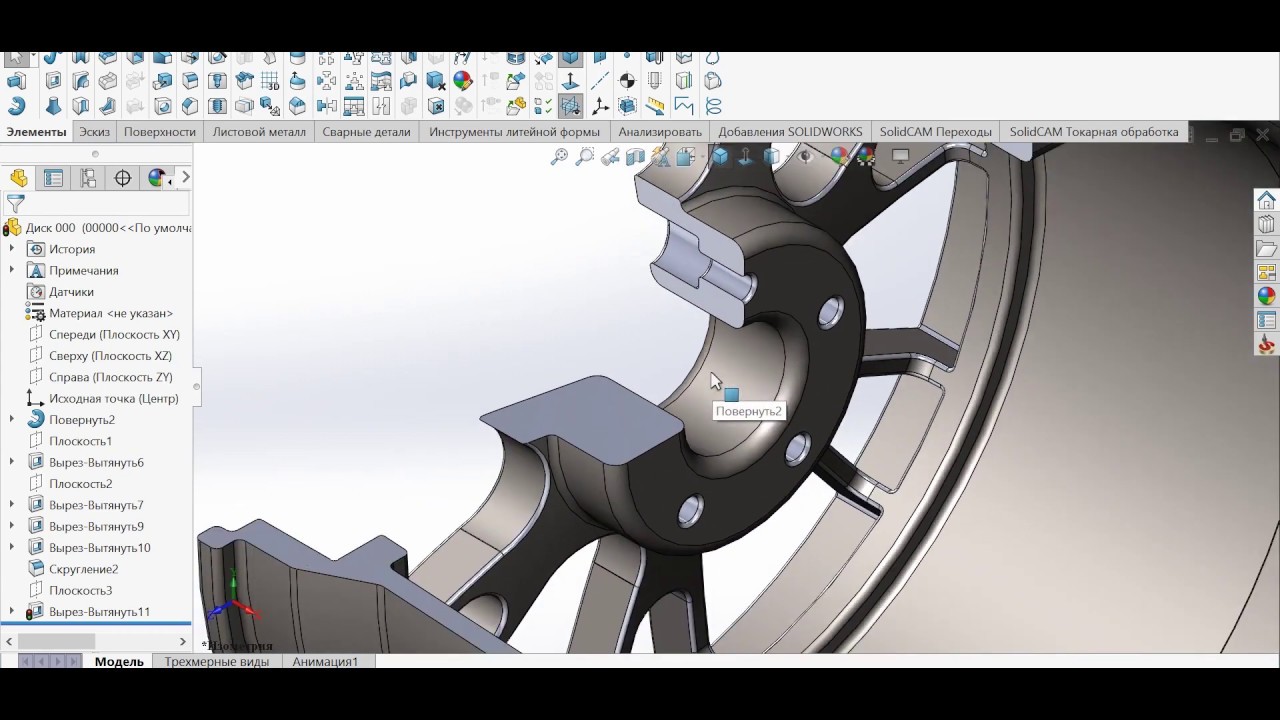The height and width of the screenshot is (720, 1280).
Task: Expand the Вырез-Вытянуть10 feature node
Action: click(12, 547)
